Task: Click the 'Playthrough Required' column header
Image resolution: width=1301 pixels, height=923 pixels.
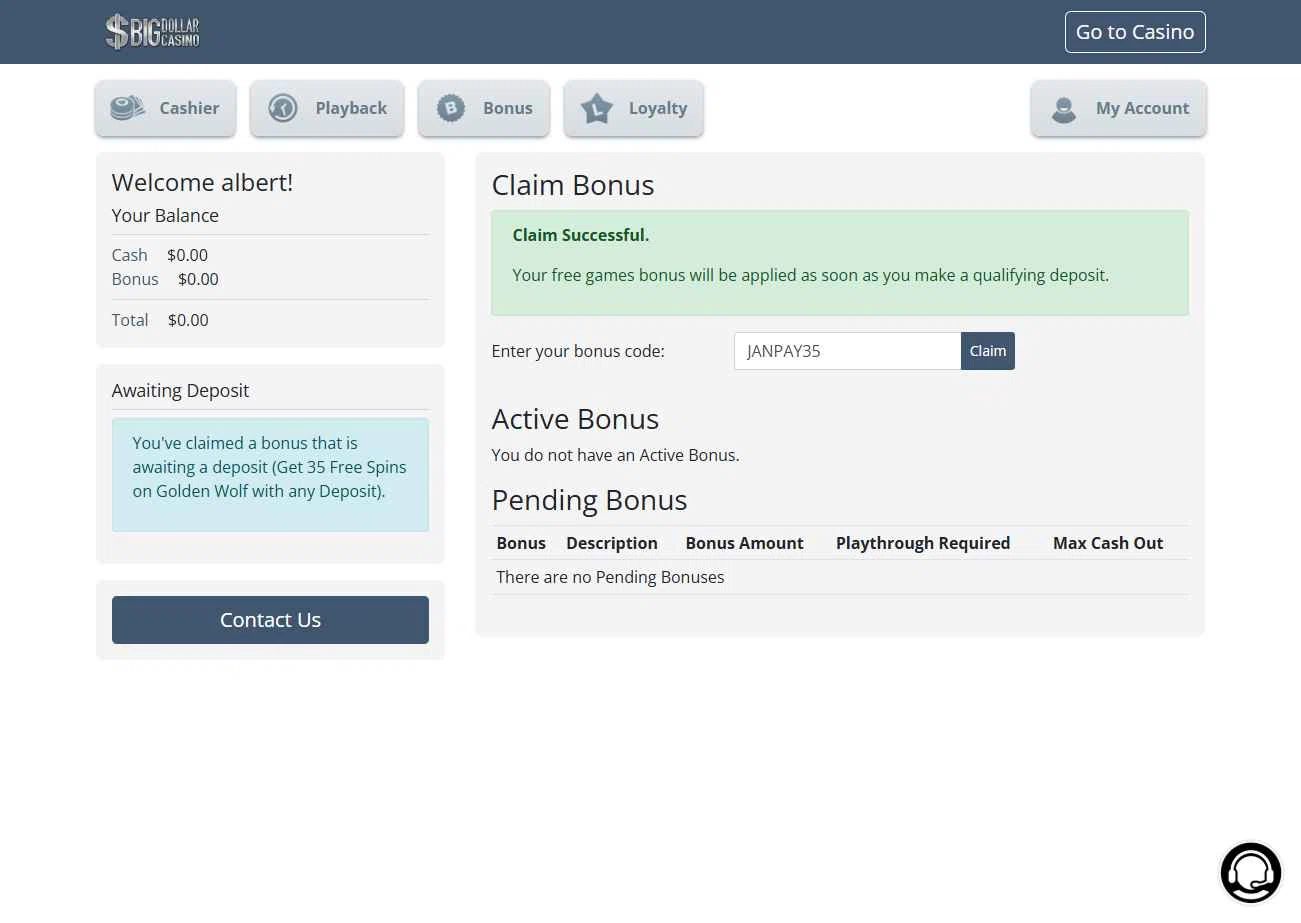Action: pos(923,543)
